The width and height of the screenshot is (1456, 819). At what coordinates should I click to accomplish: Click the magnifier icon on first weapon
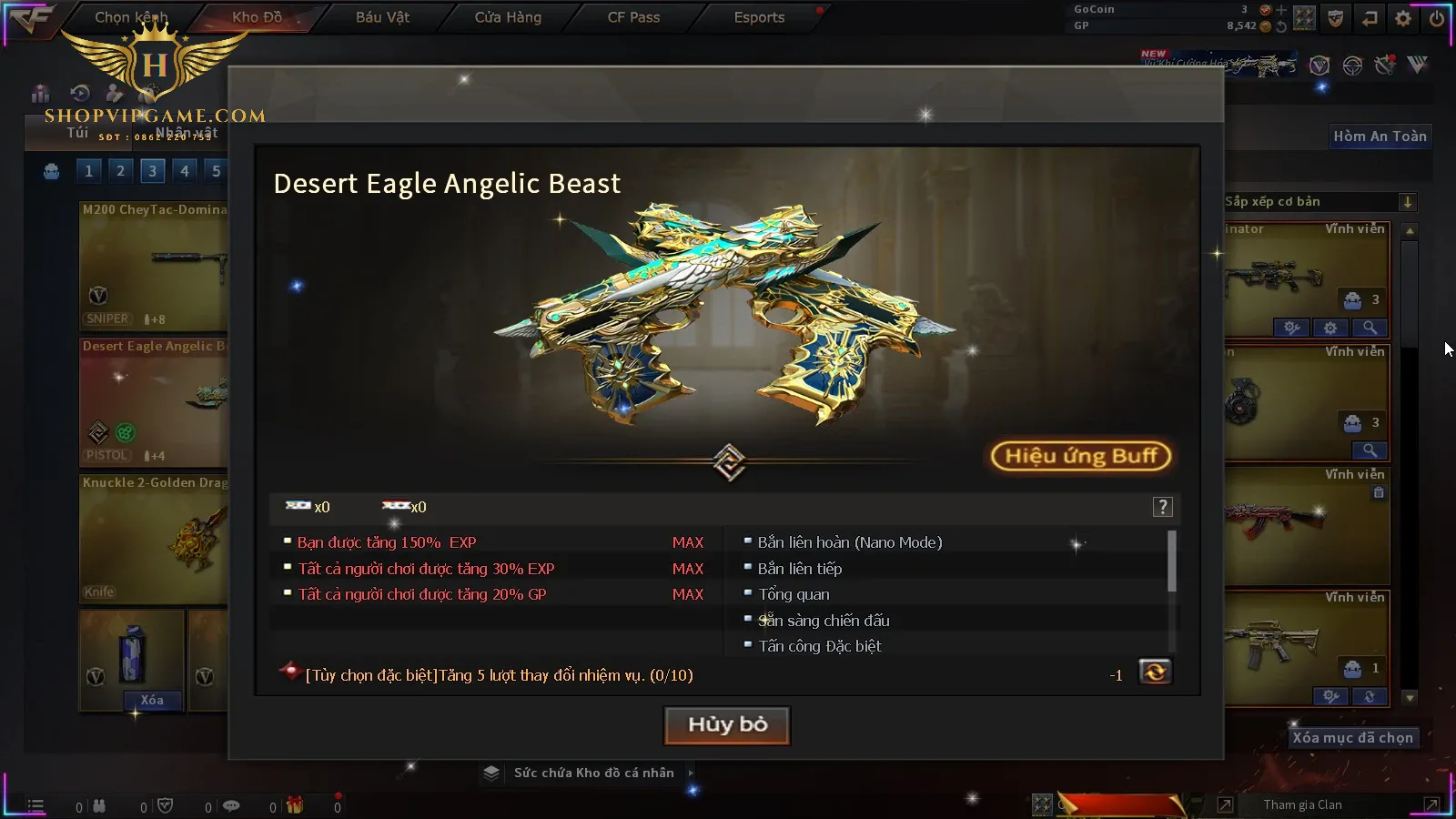tap(1370, 328)
